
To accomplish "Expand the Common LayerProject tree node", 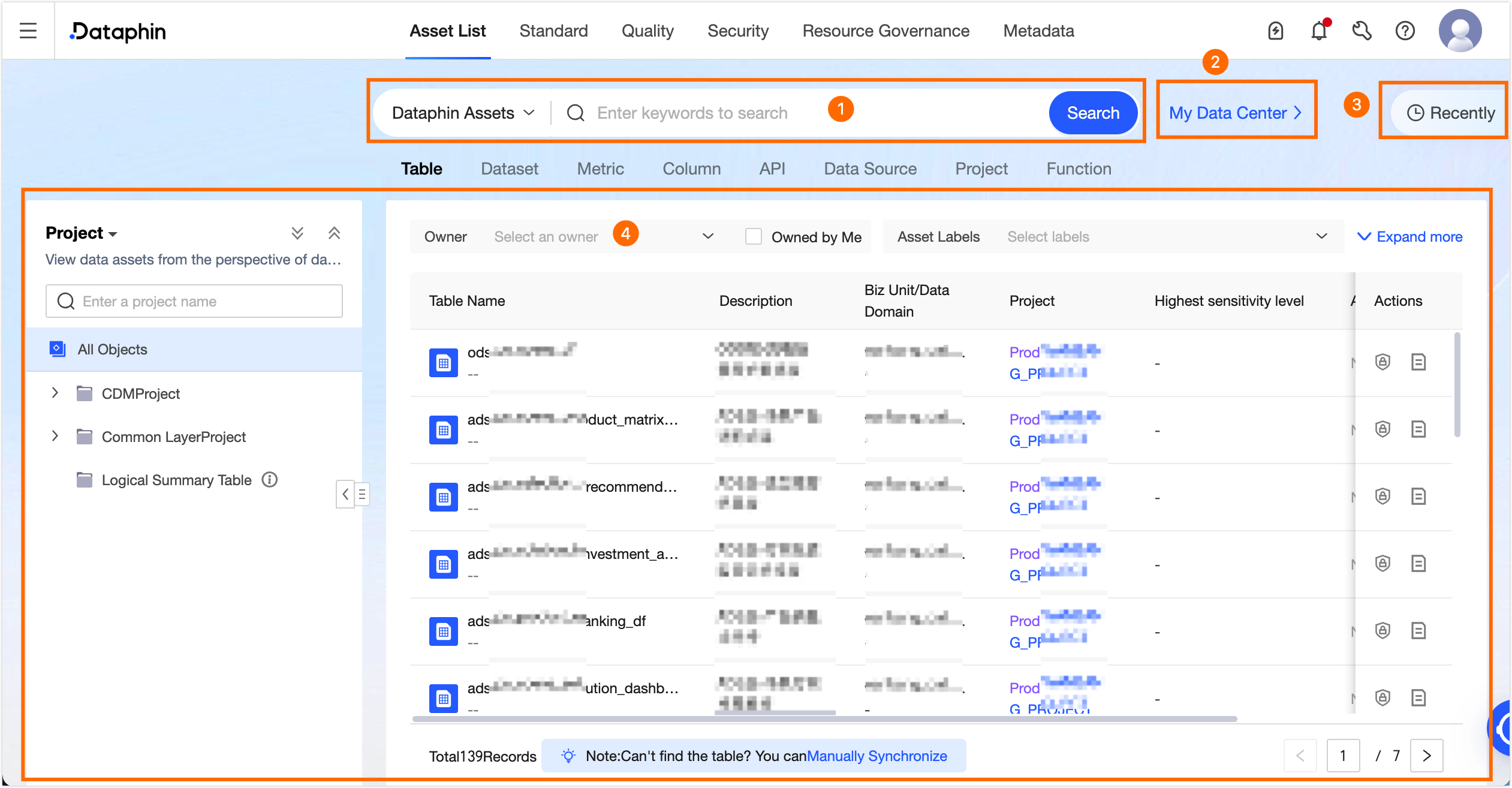I will click(x=55, y=436).
